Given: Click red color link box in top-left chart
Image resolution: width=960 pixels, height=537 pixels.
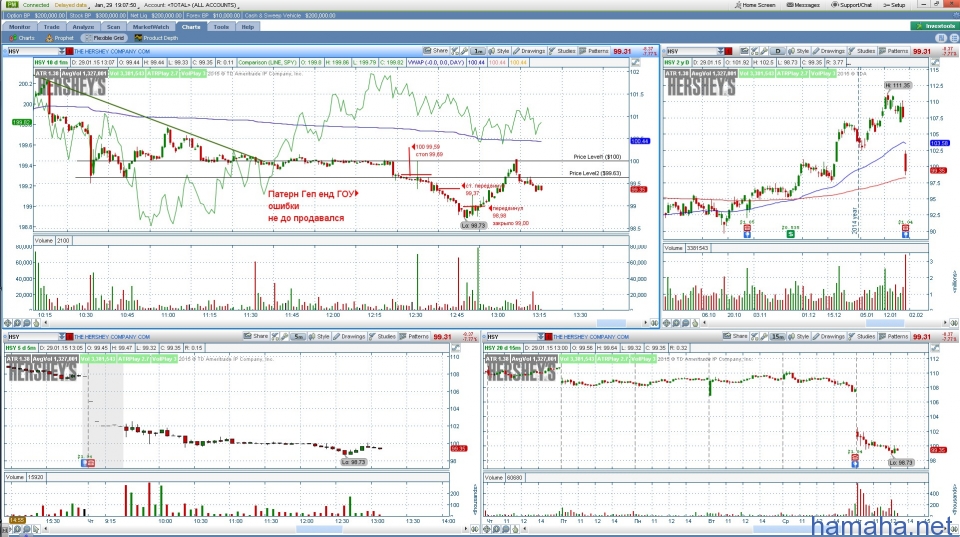Looking at the screenshot, I should tap(70, 51).
